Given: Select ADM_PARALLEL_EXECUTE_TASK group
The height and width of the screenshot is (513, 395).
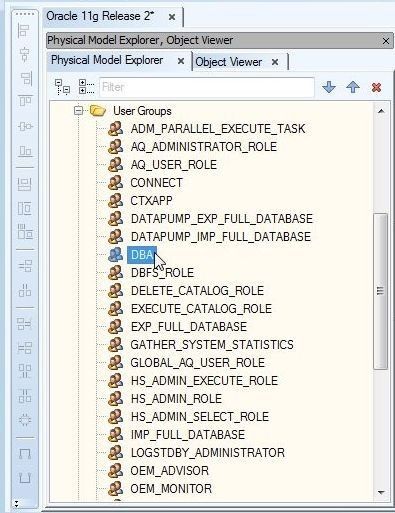Looking at the screenshot, I should (218, 129).
